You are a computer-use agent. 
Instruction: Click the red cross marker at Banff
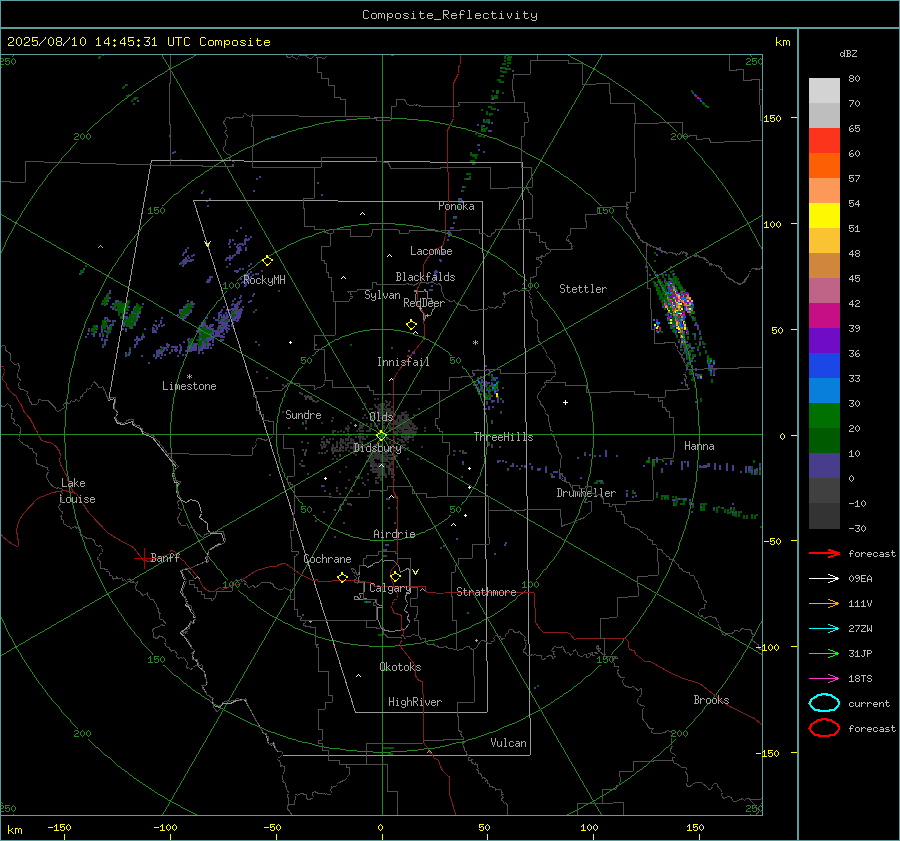[143, 558]
